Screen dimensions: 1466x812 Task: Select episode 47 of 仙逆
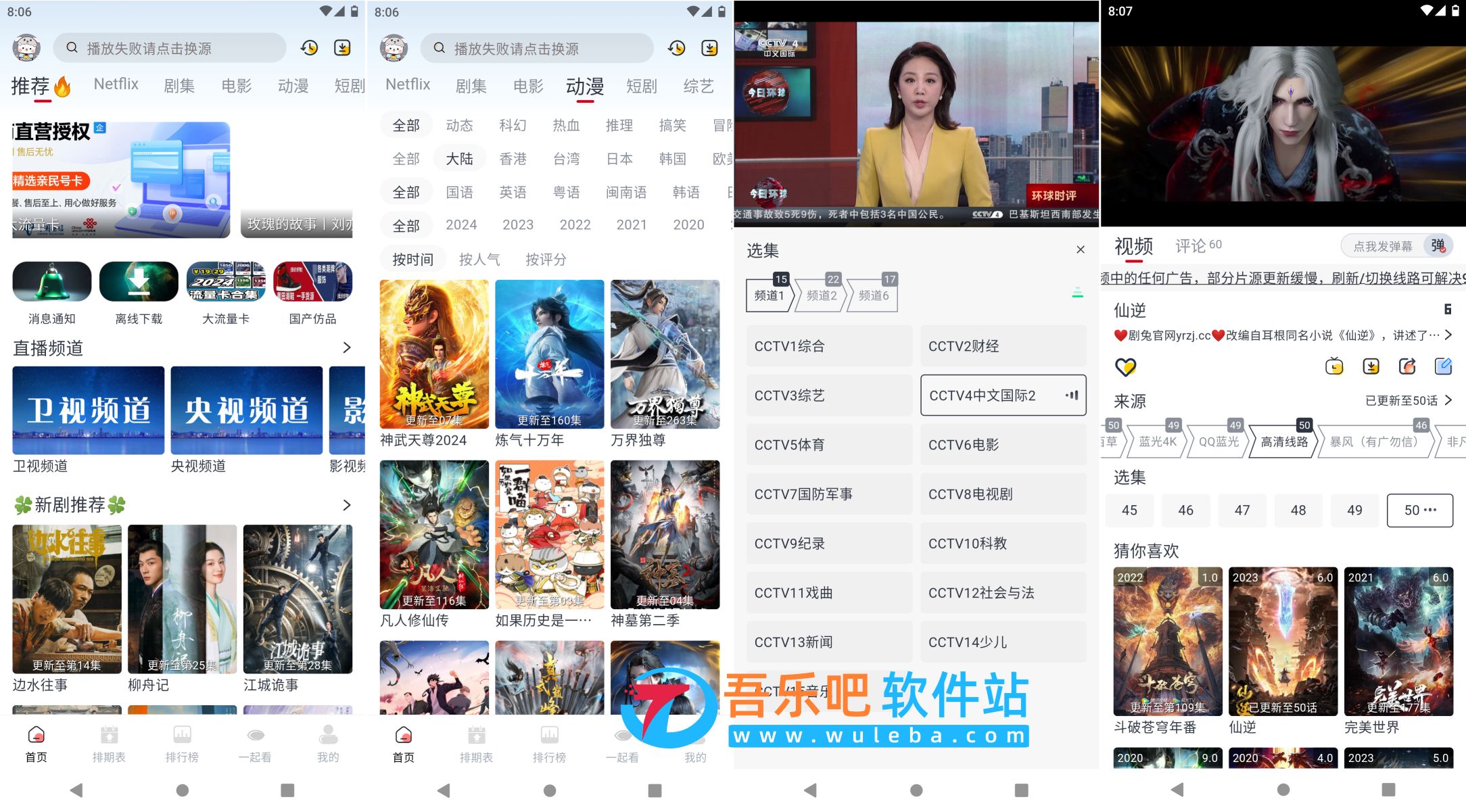[1242, 510]
